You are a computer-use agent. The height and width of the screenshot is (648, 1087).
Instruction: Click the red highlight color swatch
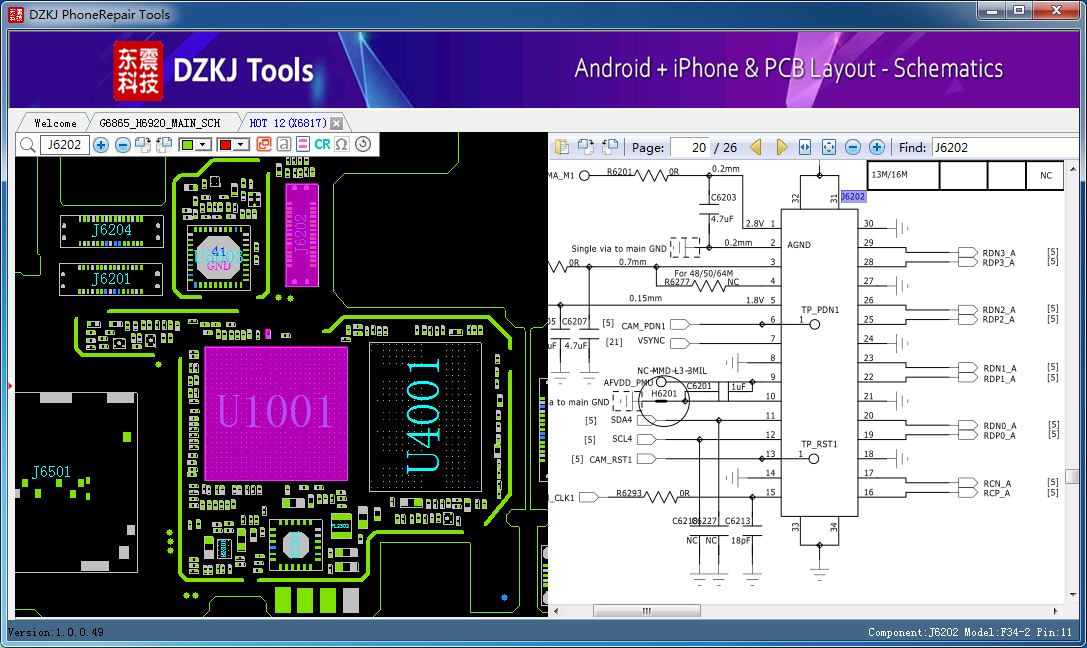click(225, 144)
